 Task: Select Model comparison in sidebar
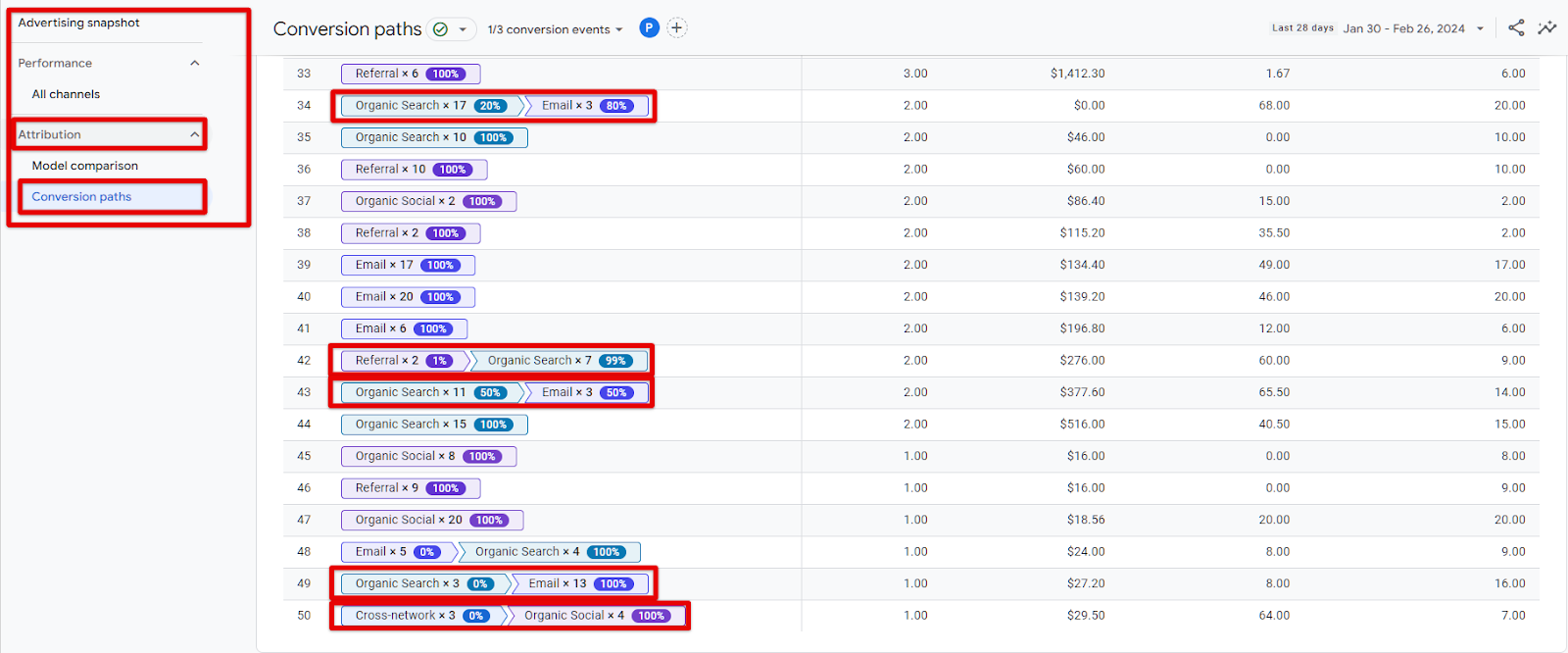click(84, 166)
